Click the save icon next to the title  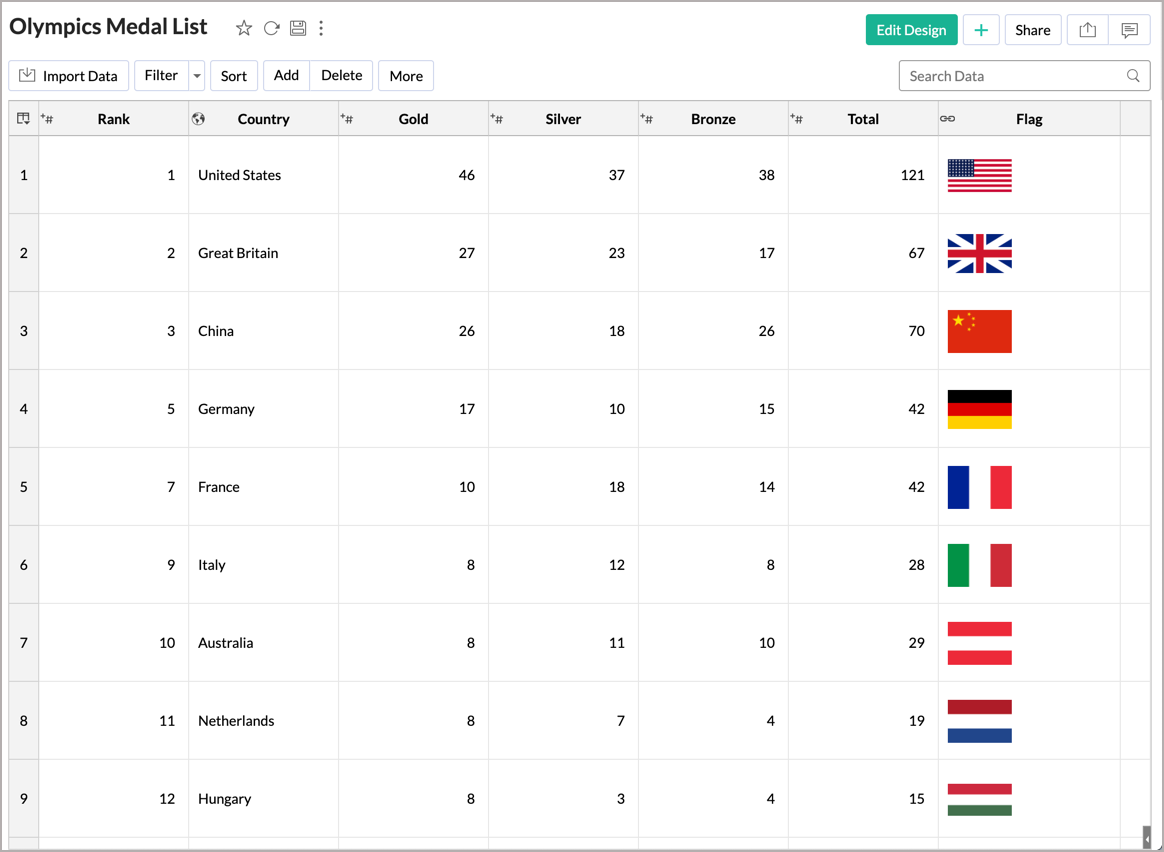(298, 28)
